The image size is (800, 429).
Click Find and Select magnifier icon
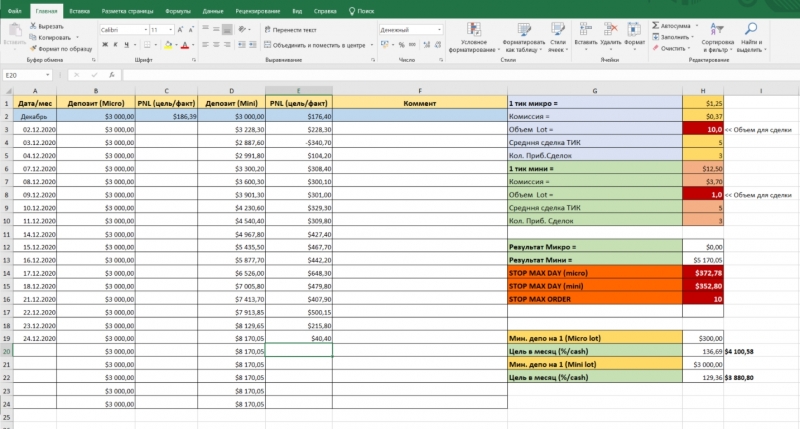click(x=752, y=30)
